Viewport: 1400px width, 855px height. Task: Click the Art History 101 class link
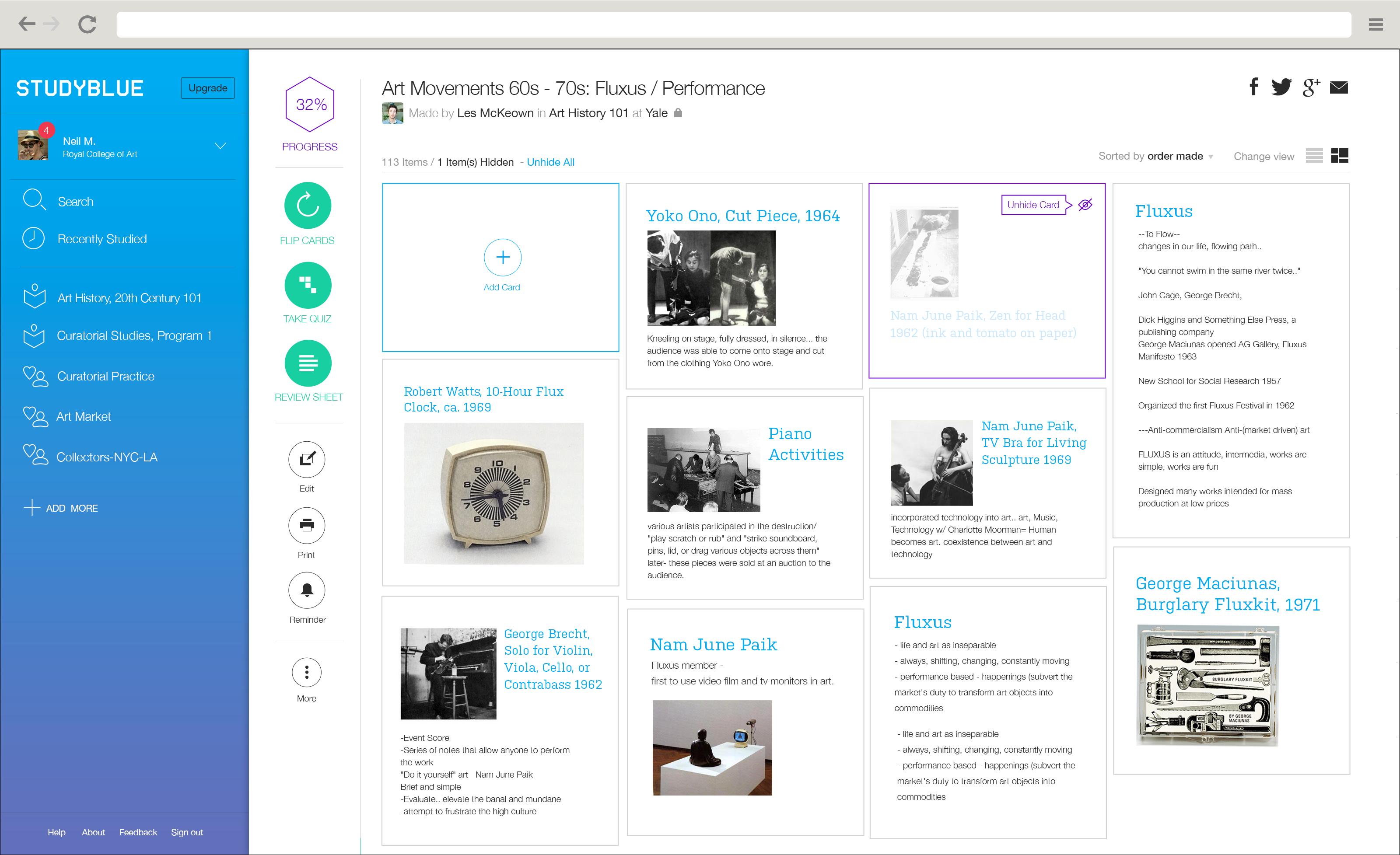pyautogui.click(x=588, y=113)
